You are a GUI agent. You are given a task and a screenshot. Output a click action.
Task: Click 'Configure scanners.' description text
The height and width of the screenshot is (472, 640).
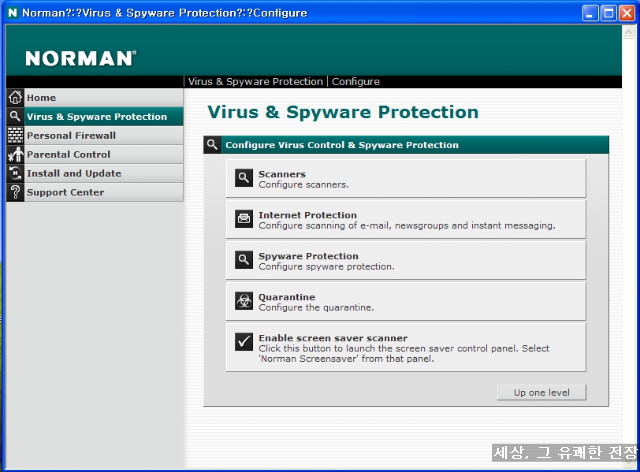(304, 185)
